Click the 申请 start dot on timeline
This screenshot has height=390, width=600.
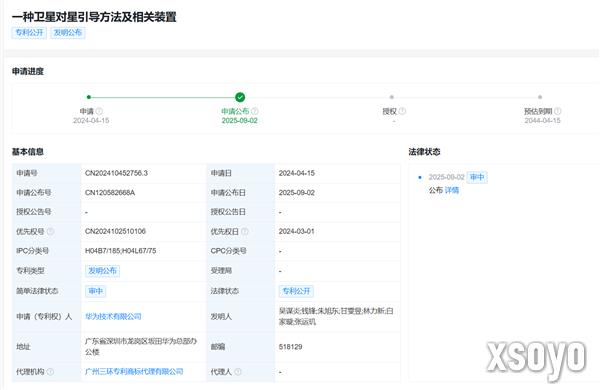point(89,97)
